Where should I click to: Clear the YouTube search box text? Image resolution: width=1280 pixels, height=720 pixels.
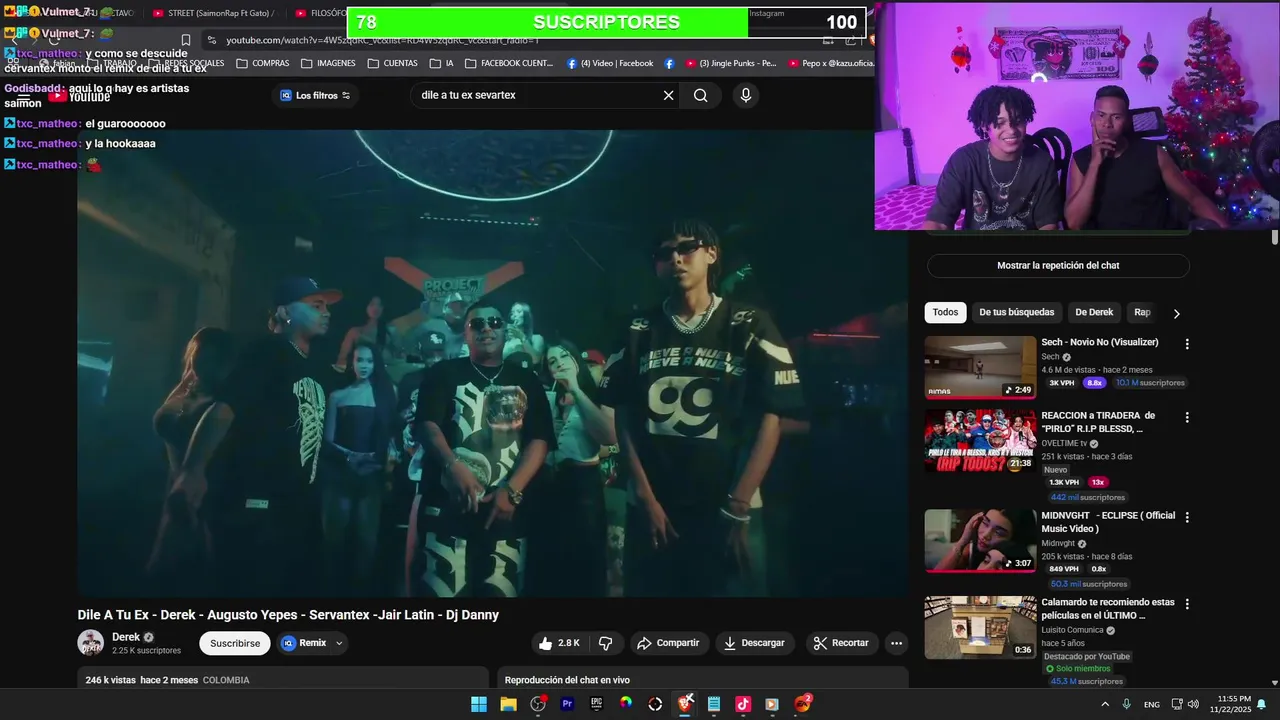[x=668, y=95]
